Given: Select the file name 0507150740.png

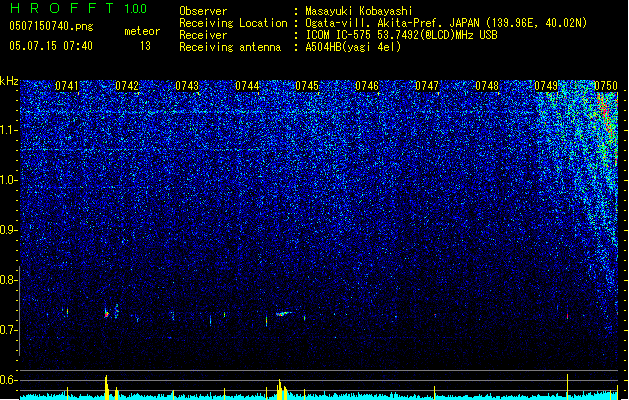Looking at the screenshot, I should [x=51, y=26].
